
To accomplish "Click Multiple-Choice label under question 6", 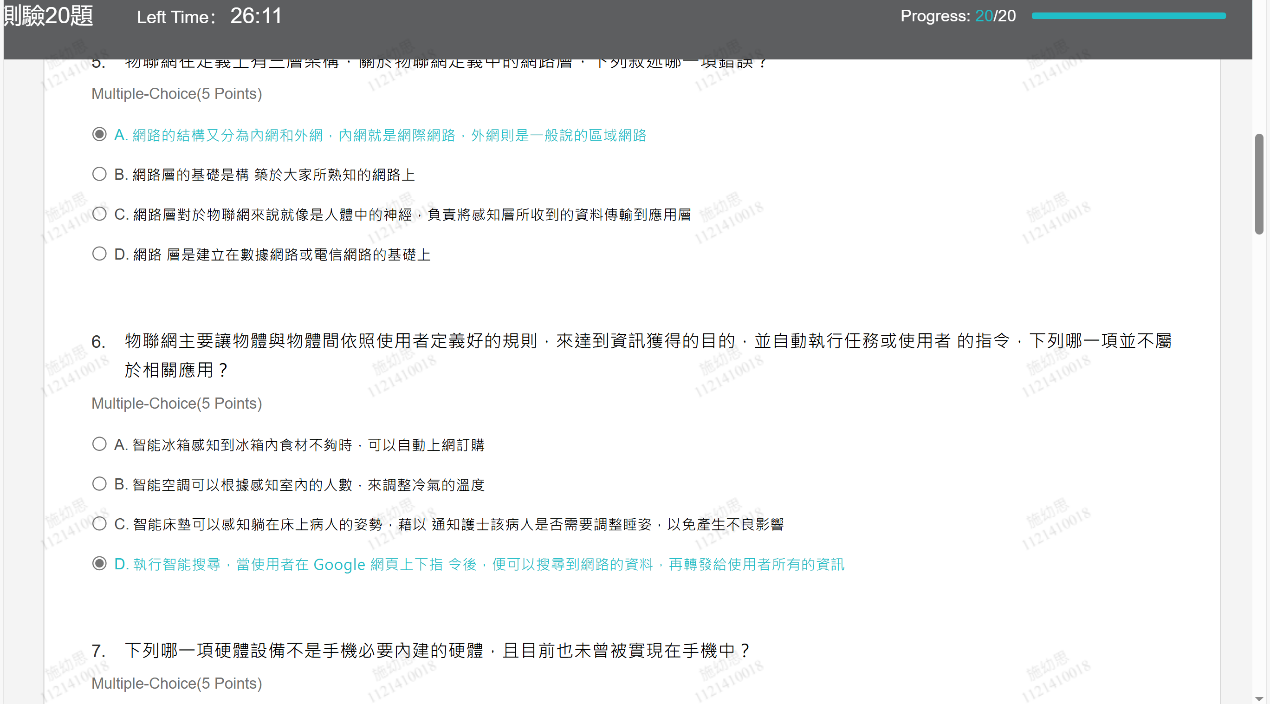I will point(176,404).
